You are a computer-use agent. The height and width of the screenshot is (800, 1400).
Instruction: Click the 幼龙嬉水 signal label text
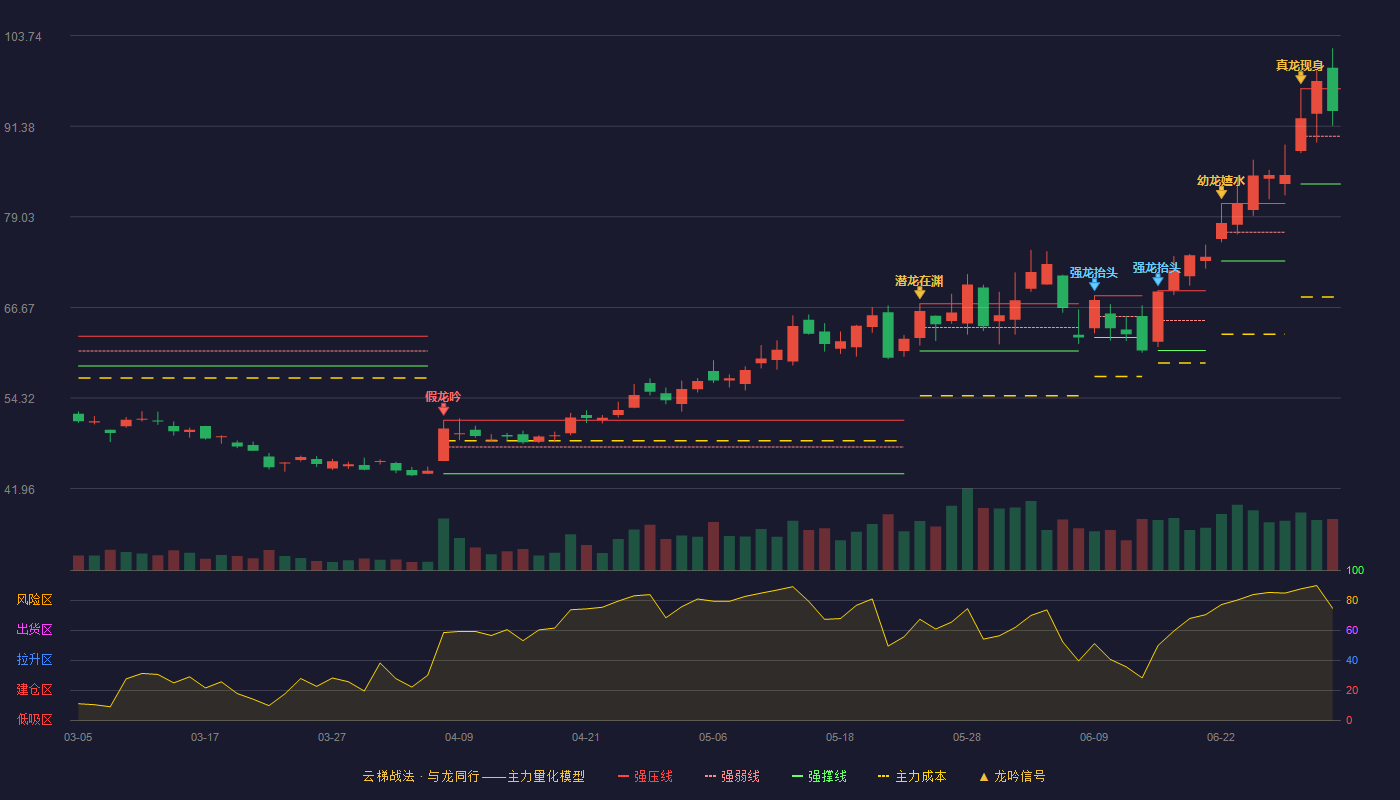point(1221,181)
